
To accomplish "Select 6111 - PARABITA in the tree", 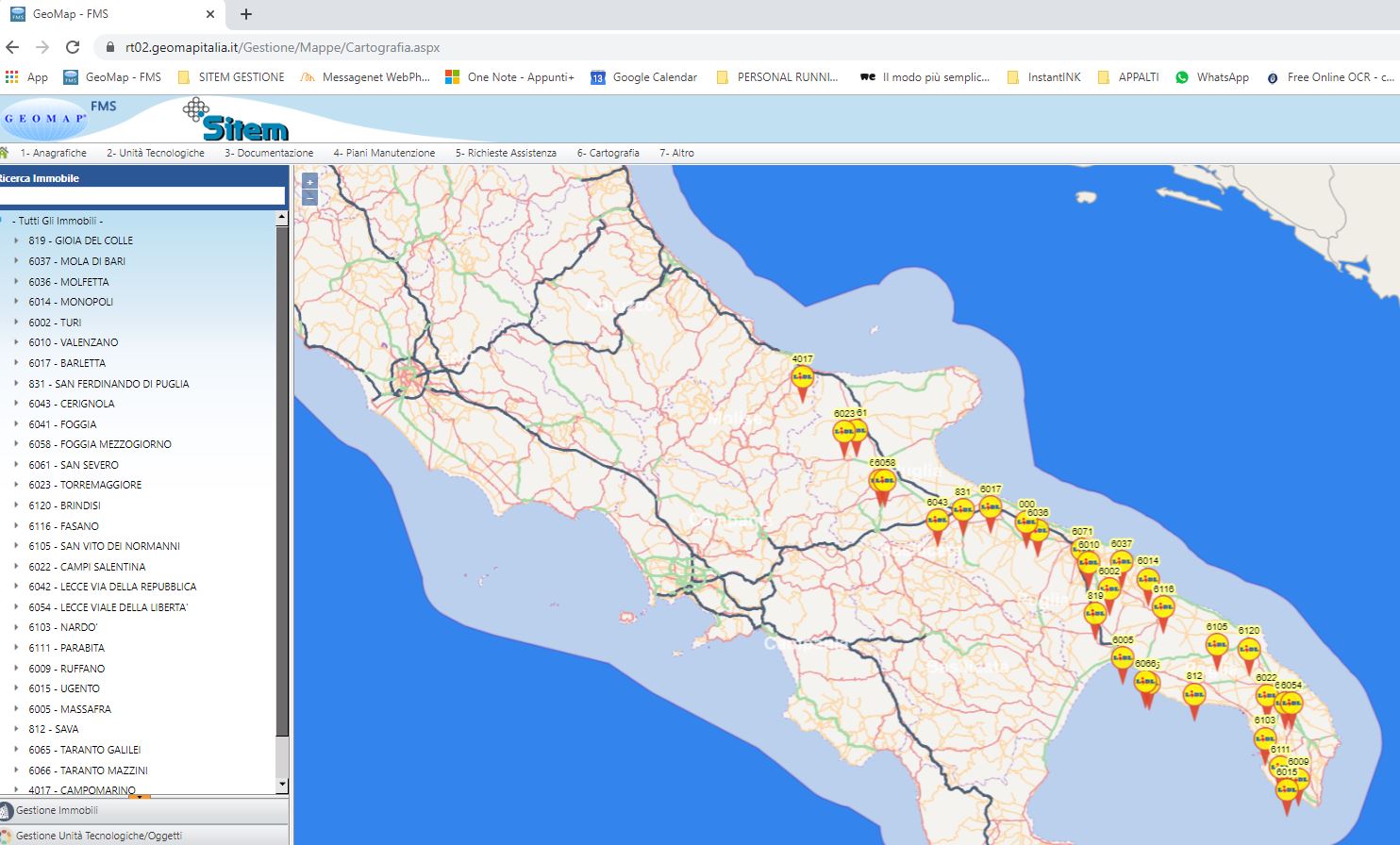I will click(66, 648).
